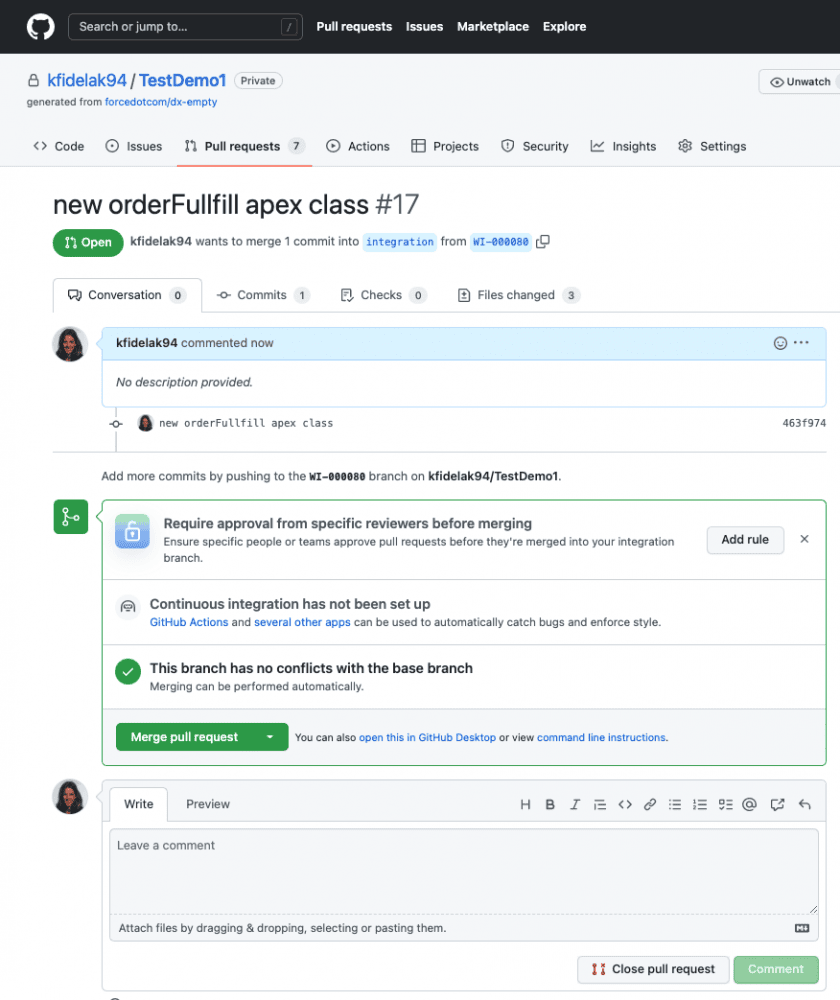The width and height of the screenshot is (840, 1000).
Task: Insert a quote block icon
Action: coord(600,805)
